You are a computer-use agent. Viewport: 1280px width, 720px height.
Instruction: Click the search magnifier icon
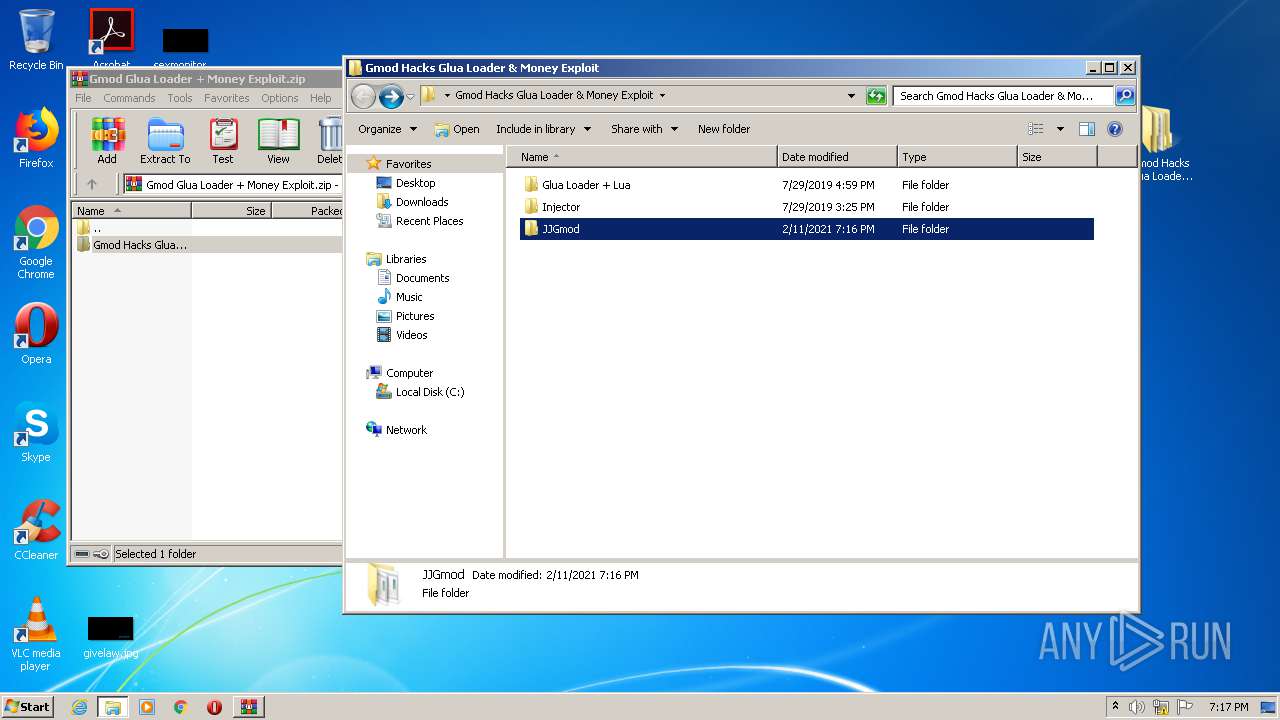point(1125,96)
